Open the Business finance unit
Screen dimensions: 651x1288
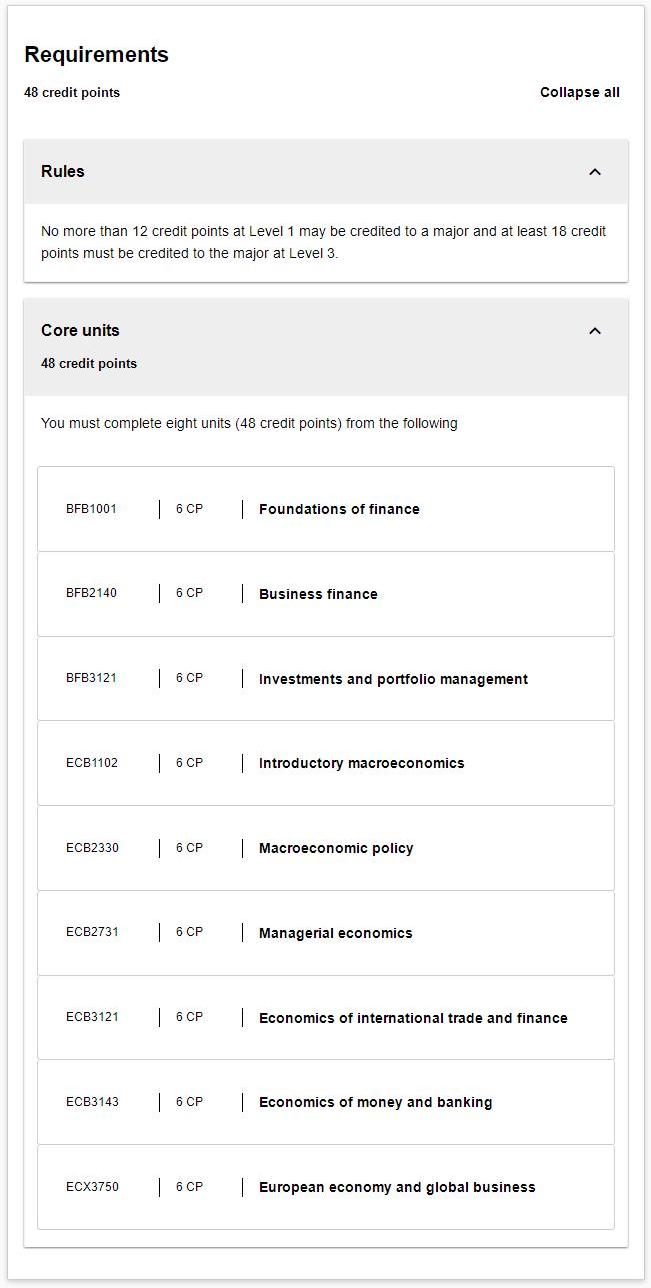[326, 594]
